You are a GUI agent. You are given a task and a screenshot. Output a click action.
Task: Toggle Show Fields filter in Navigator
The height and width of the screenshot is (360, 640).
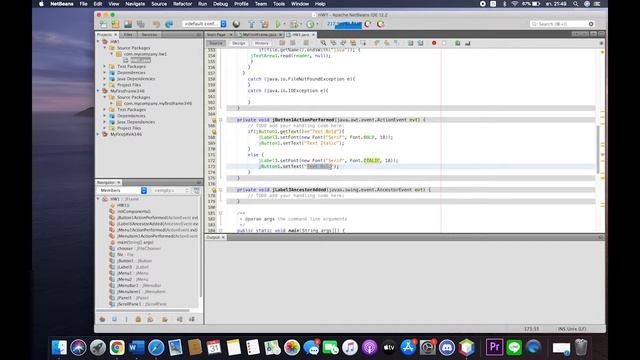click(x=114, y=319)
